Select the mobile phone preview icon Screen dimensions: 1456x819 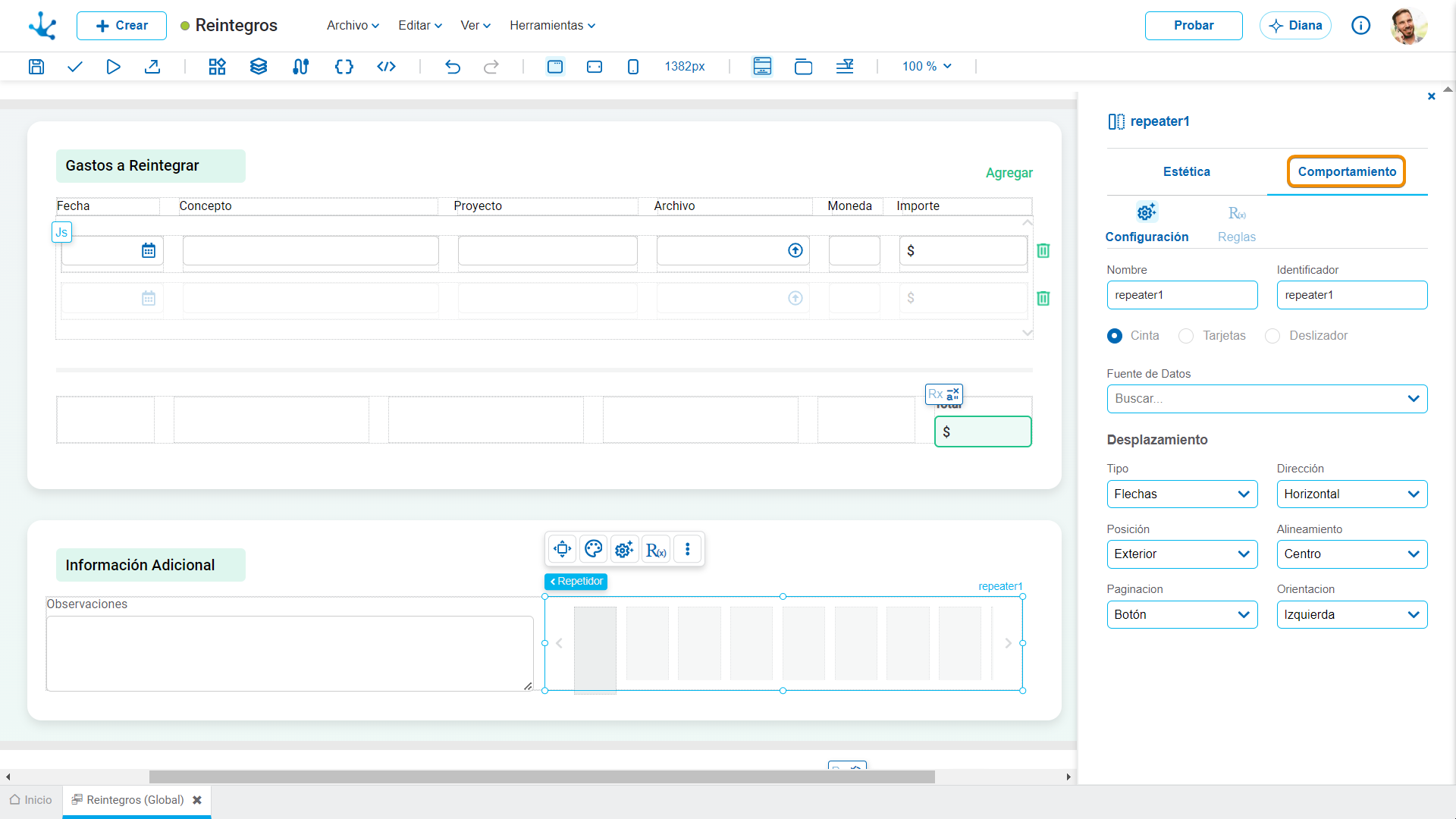(633, 67)
